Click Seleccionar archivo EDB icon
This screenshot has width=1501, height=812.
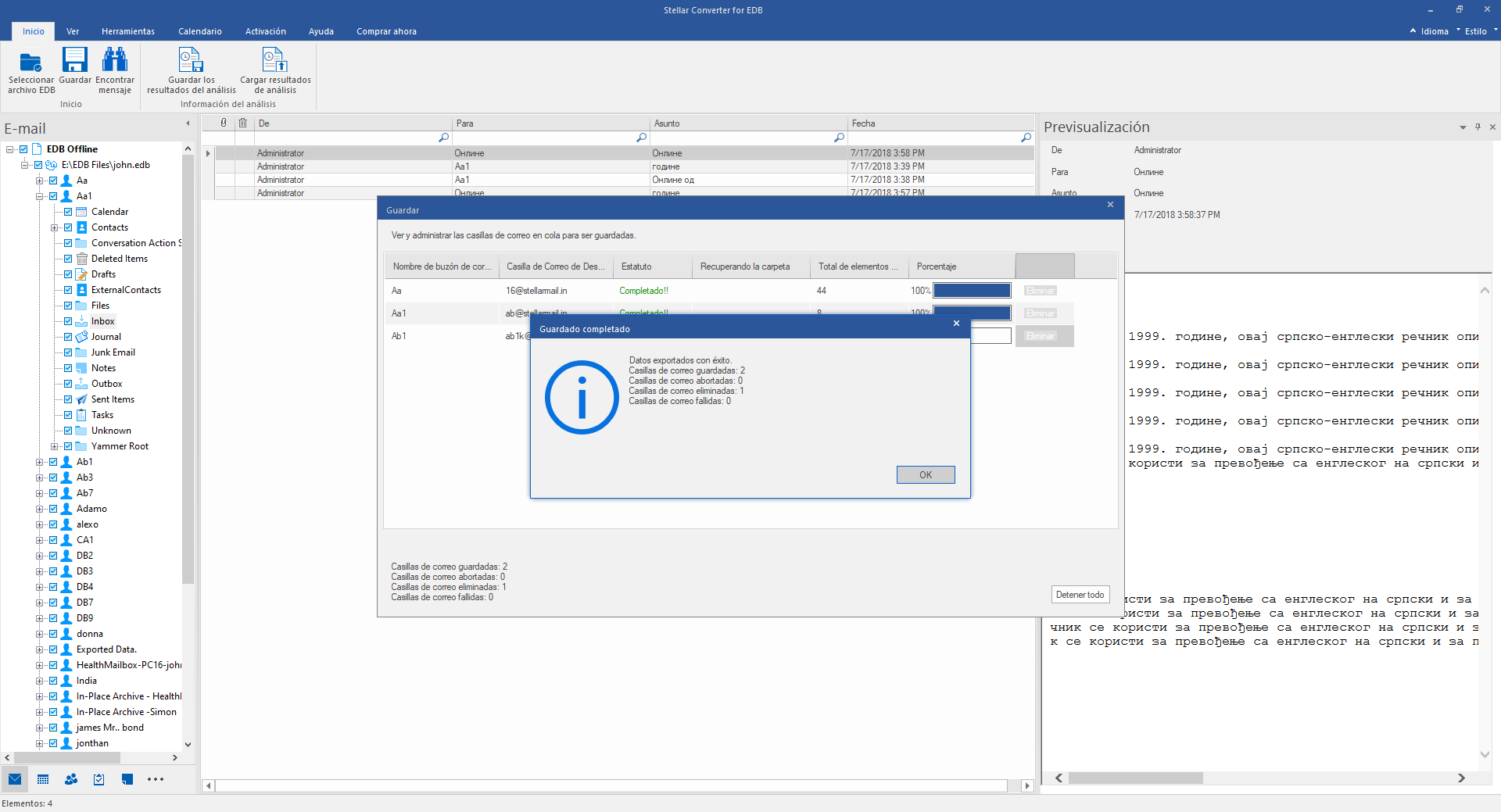pyautogui.click(x=30, y=61)
